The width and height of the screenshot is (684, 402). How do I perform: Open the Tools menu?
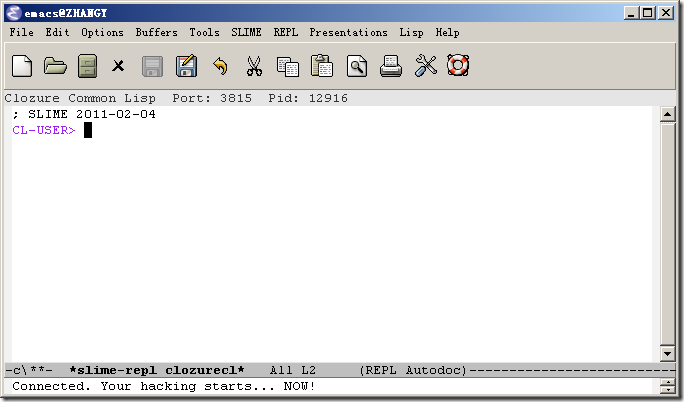[204, 32]
